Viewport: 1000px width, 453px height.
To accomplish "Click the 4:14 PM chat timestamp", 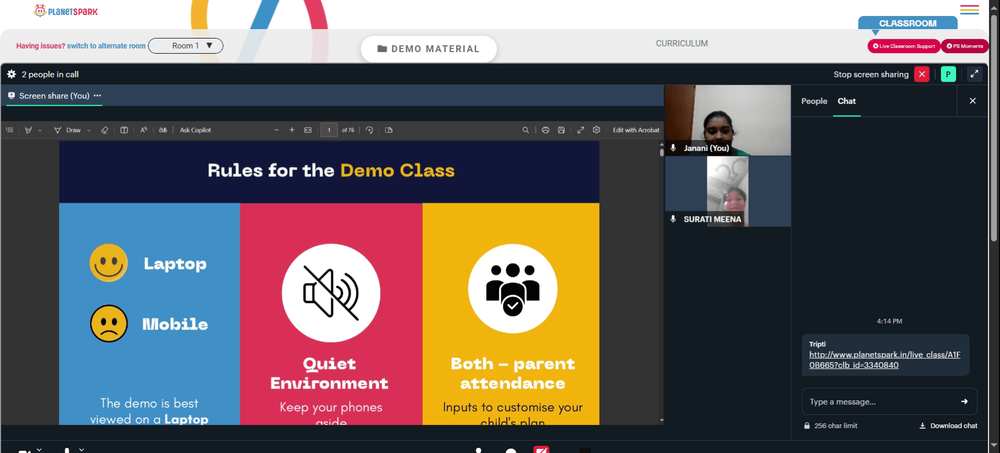I will pyautogui.click(x=889, y=321).
